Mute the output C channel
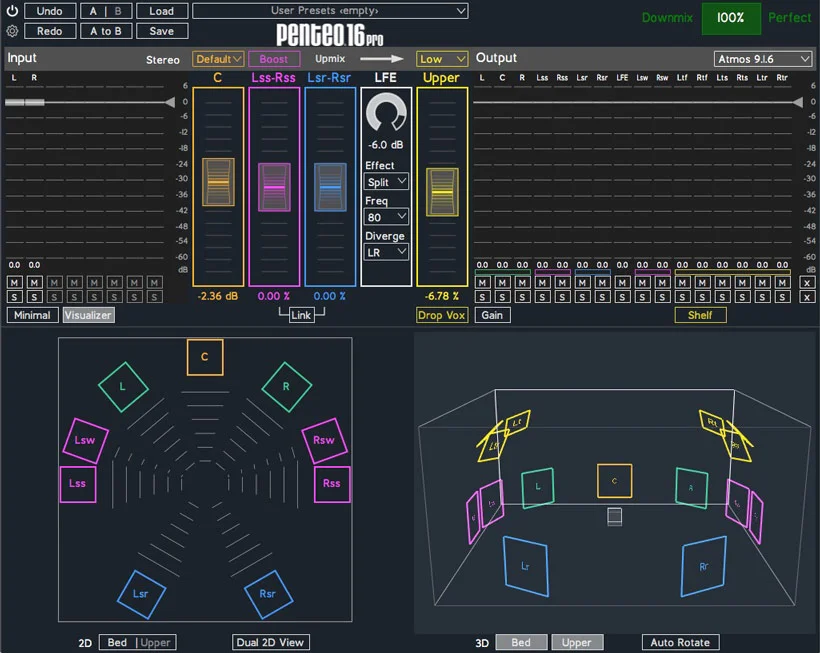The height and width of the screenshot is (653, 820). (x=502, y=283)
